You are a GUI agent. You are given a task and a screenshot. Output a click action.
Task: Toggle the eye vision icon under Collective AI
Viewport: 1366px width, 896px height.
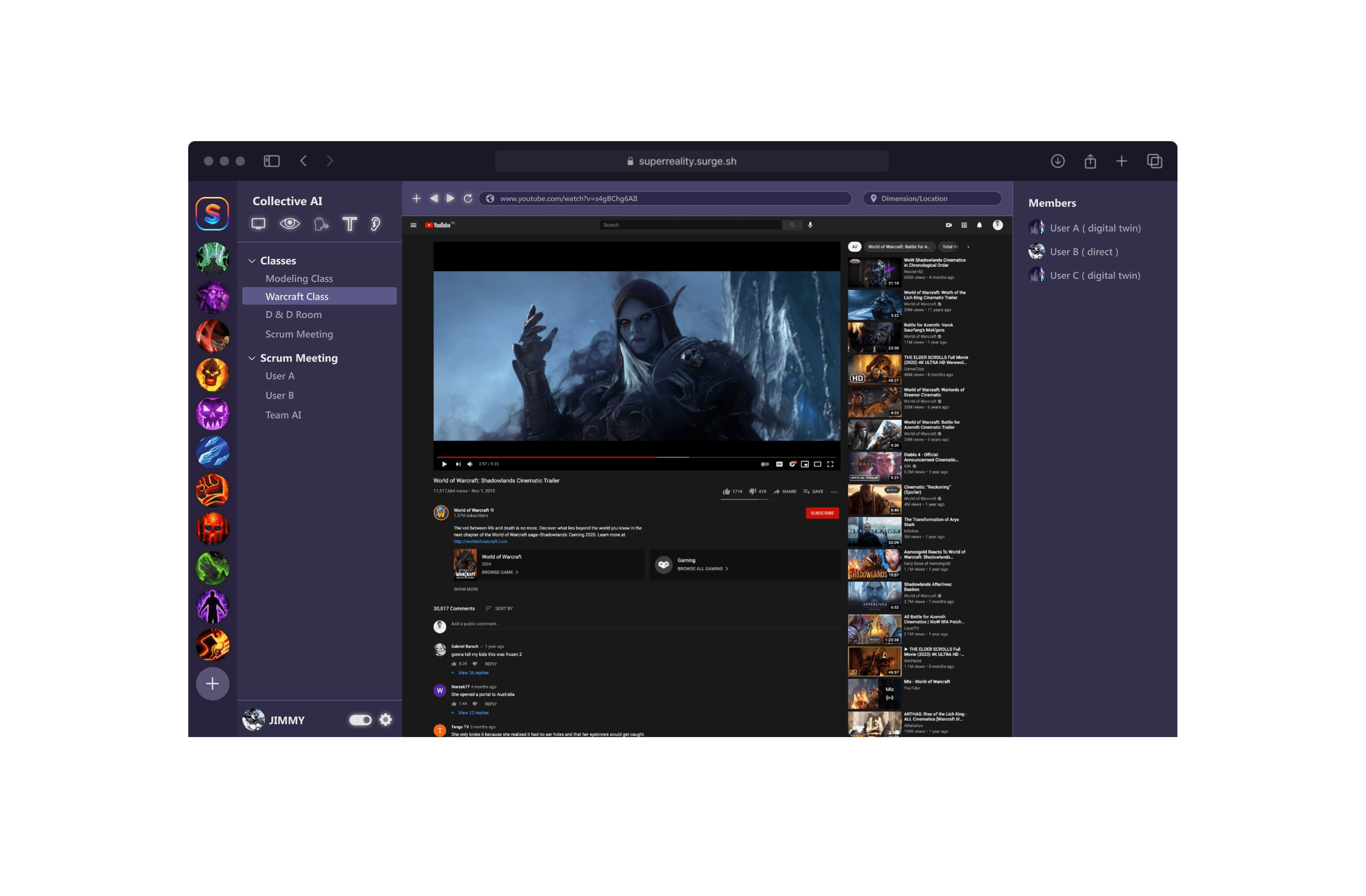point(290,224)
